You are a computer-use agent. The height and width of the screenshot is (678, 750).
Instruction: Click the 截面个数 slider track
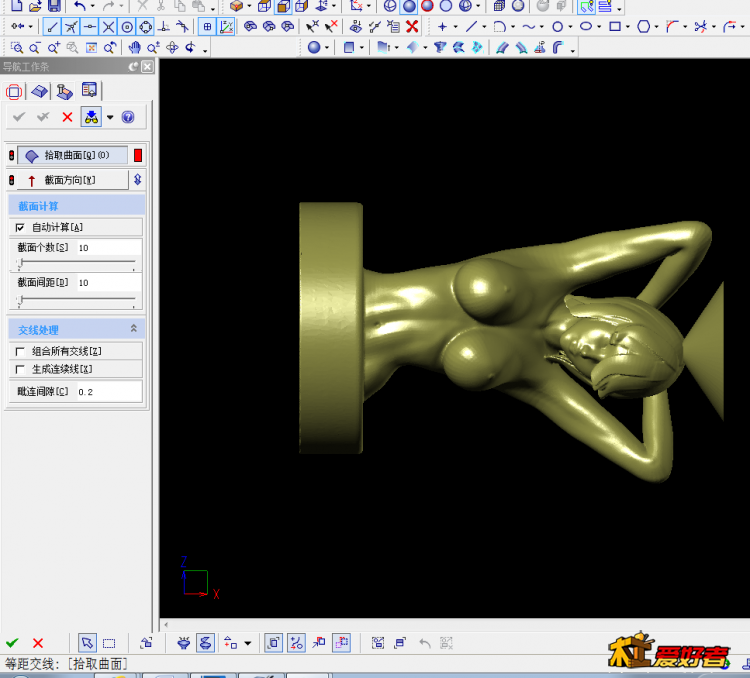[x=77, y=261]
